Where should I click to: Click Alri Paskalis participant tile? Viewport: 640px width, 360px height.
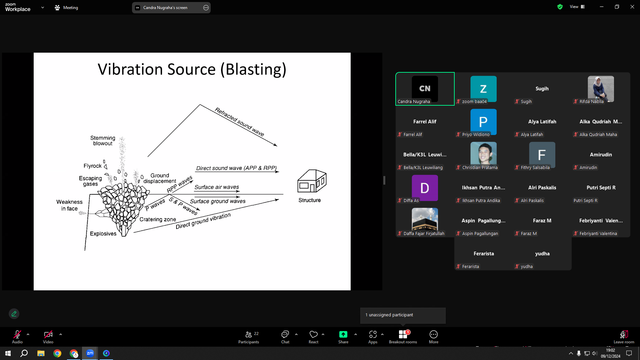(542, 188)
